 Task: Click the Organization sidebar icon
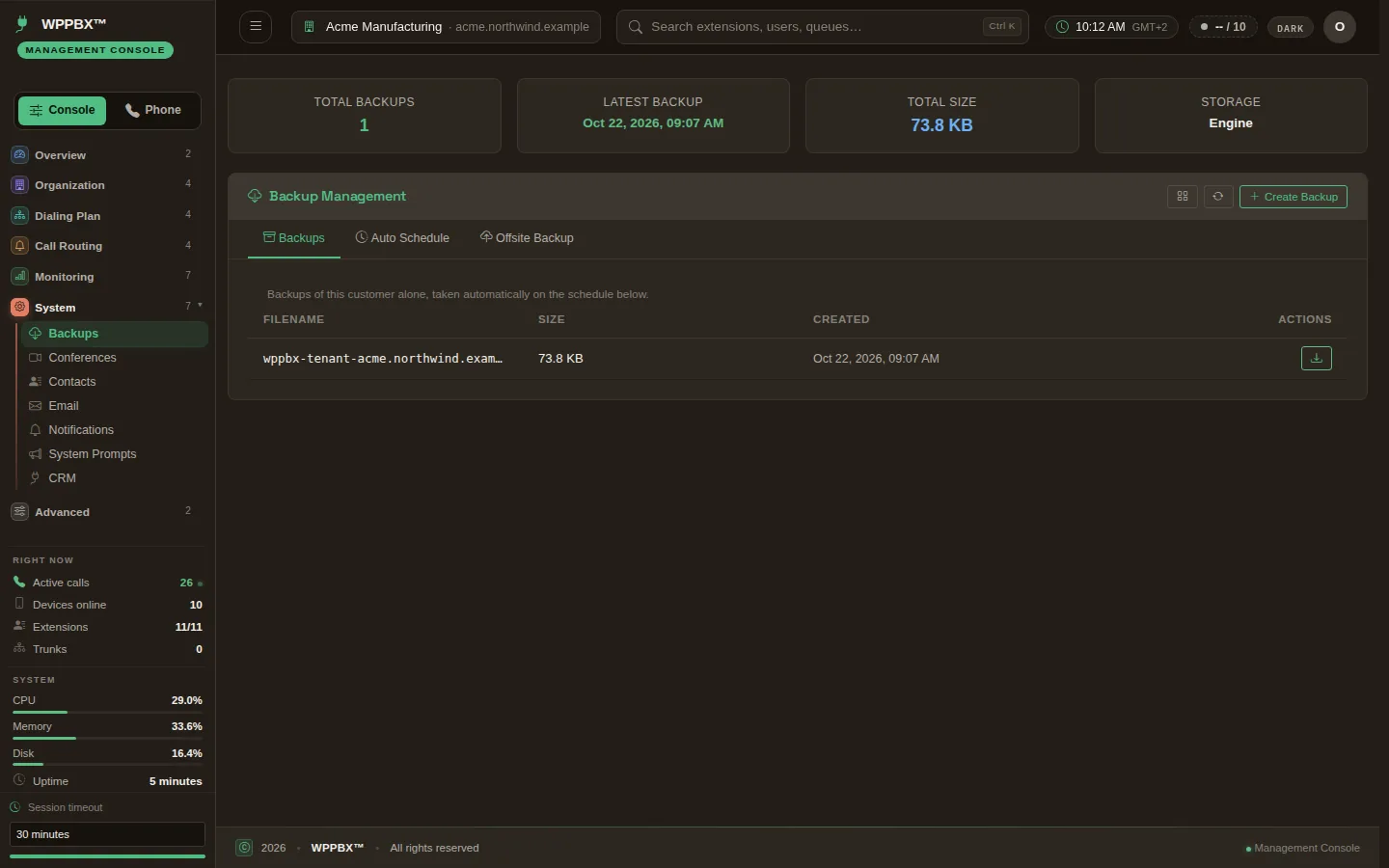pyautogui.click(x=19, y=185)
